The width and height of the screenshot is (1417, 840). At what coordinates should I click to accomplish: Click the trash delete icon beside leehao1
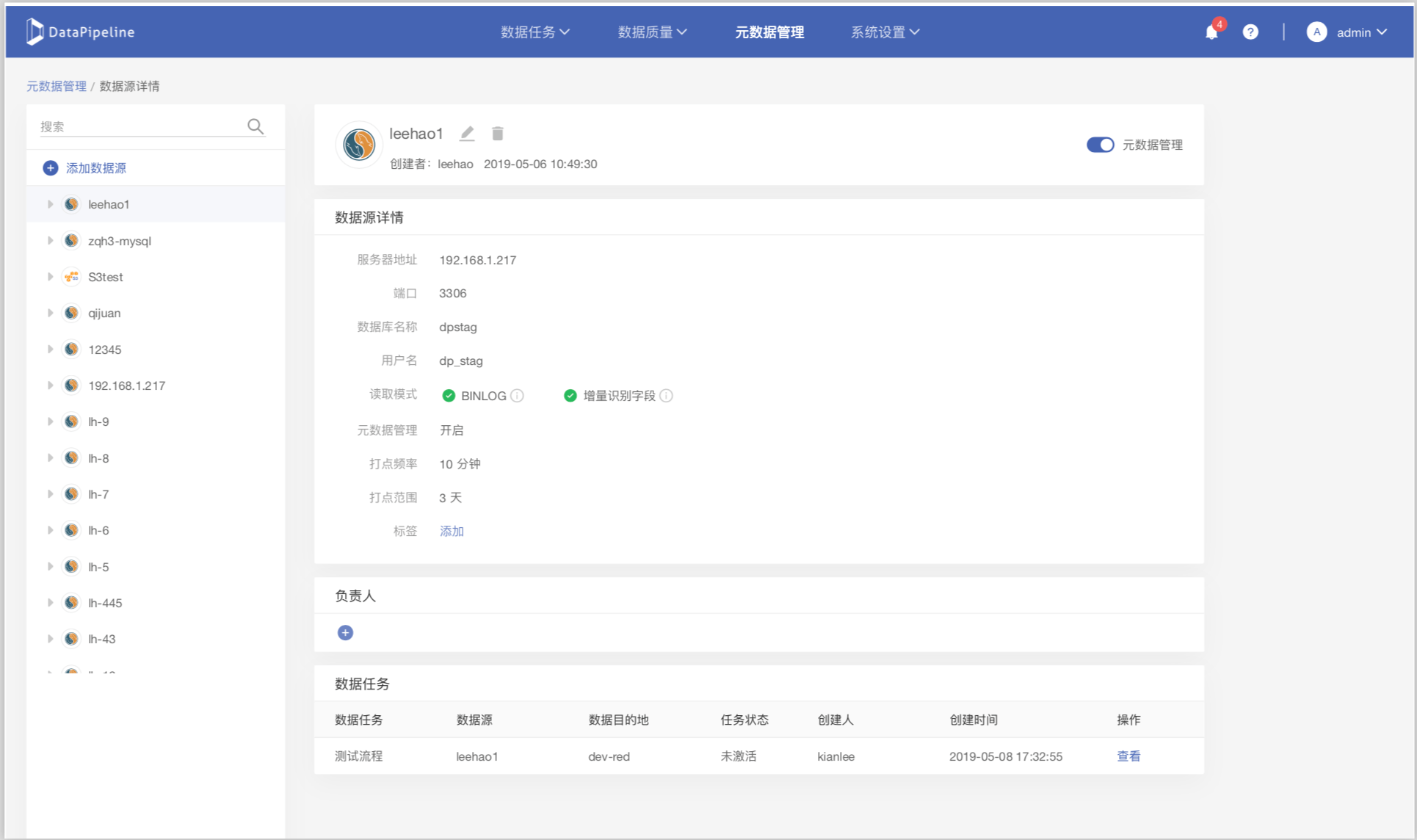498,134
